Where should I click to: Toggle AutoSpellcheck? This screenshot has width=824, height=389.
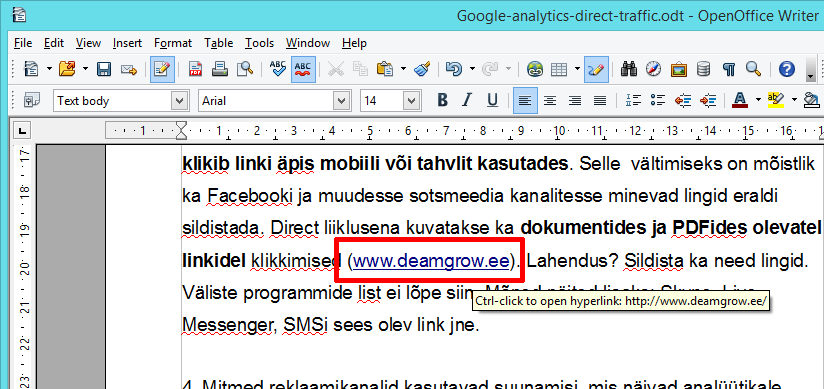coord(303,69)
